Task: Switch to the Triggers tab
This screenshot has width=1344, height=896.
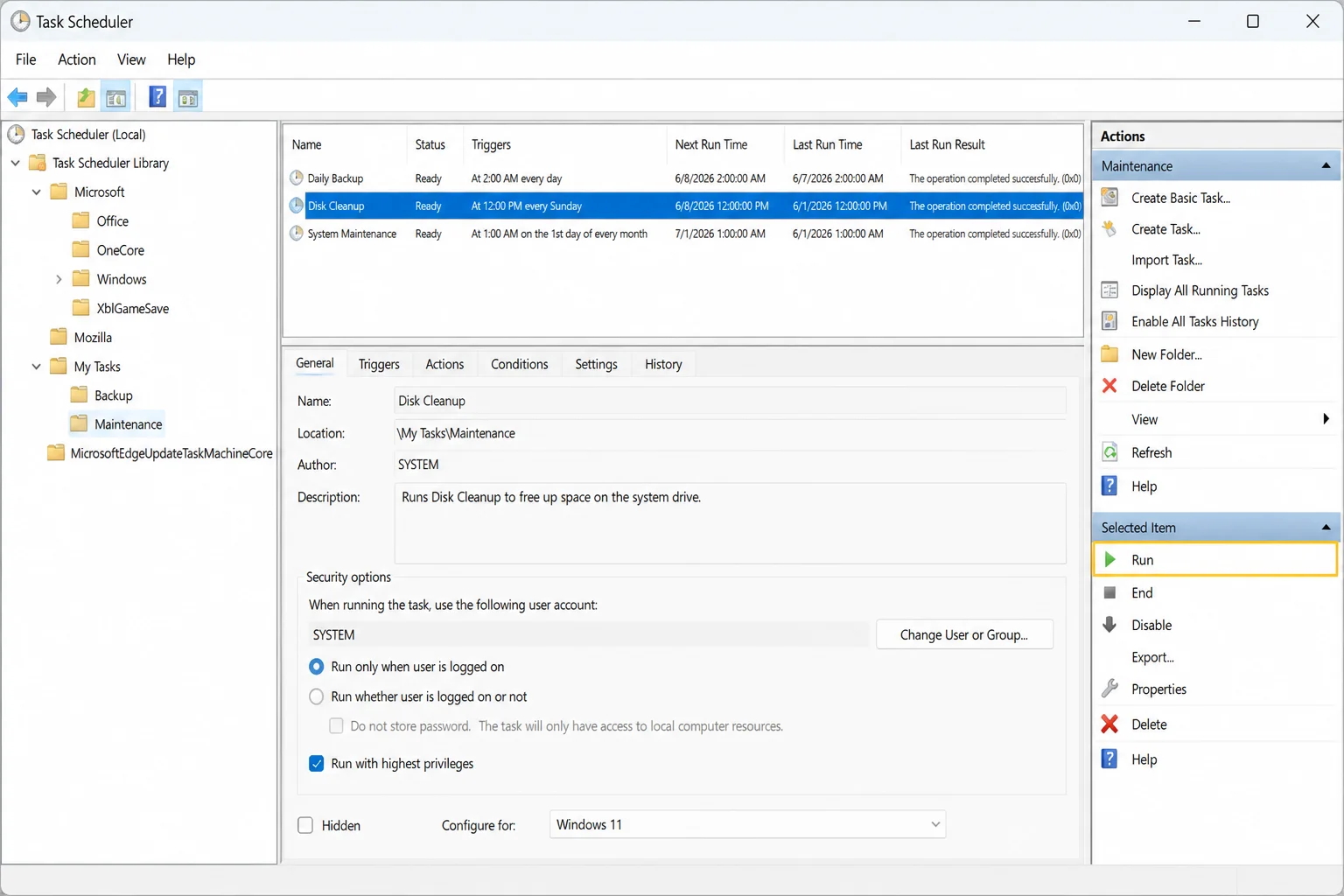Action: 379,364
